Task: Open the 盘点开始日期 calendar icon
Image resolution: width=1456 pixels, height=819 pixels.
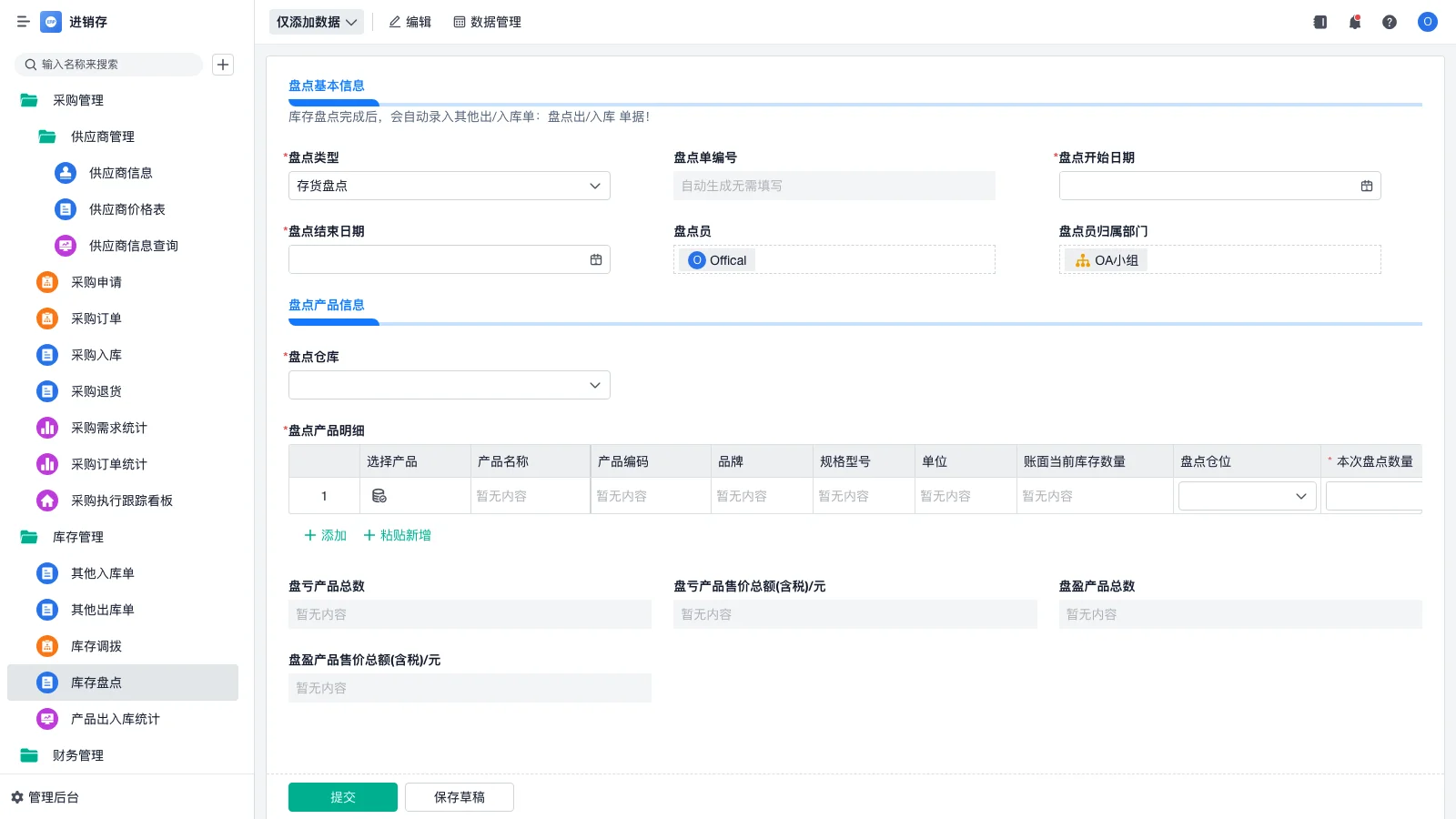Action: click(x=1367, y=186)
